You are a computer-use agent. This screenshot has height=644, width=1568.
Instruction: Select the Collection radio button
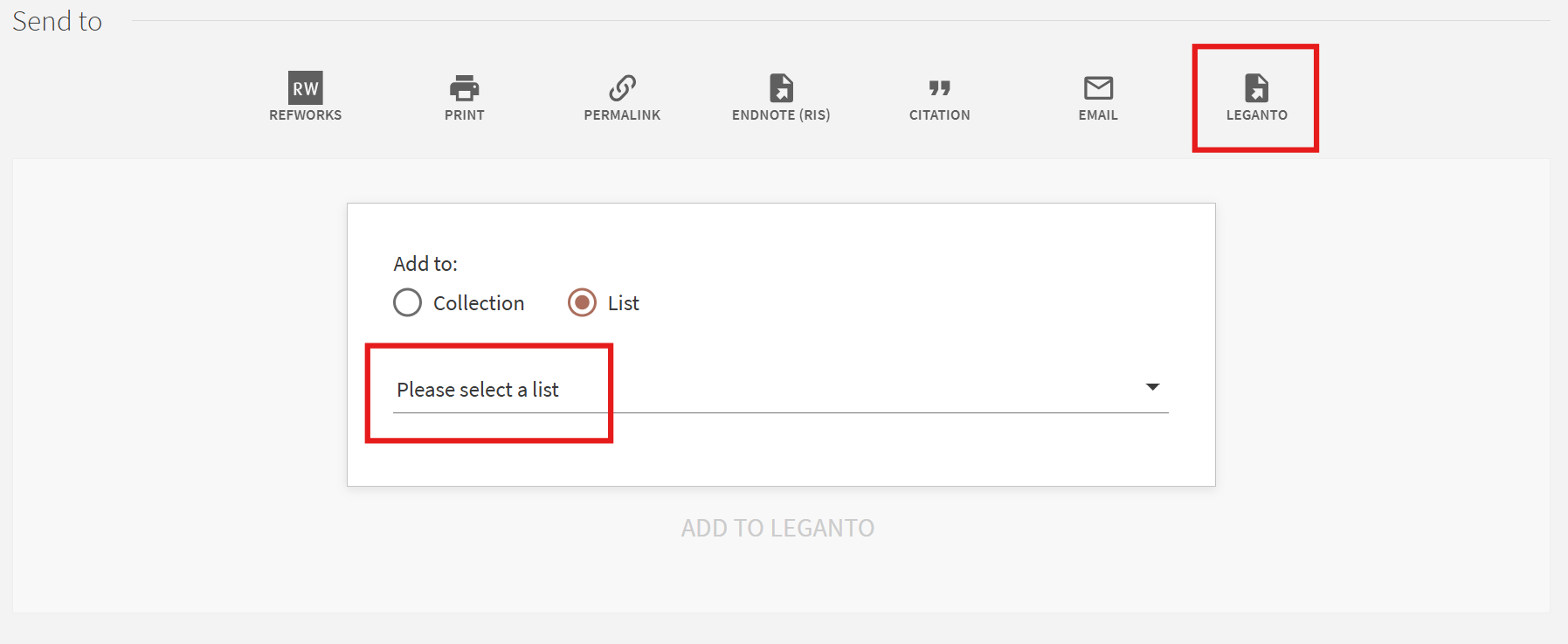407,302
